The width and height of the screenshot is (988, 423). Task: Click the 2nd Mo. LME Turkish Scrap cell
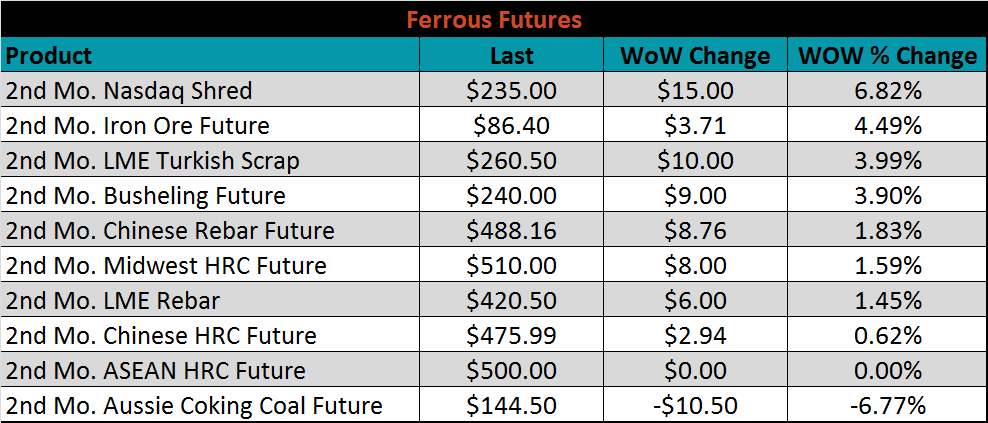[x=210, y=160]
